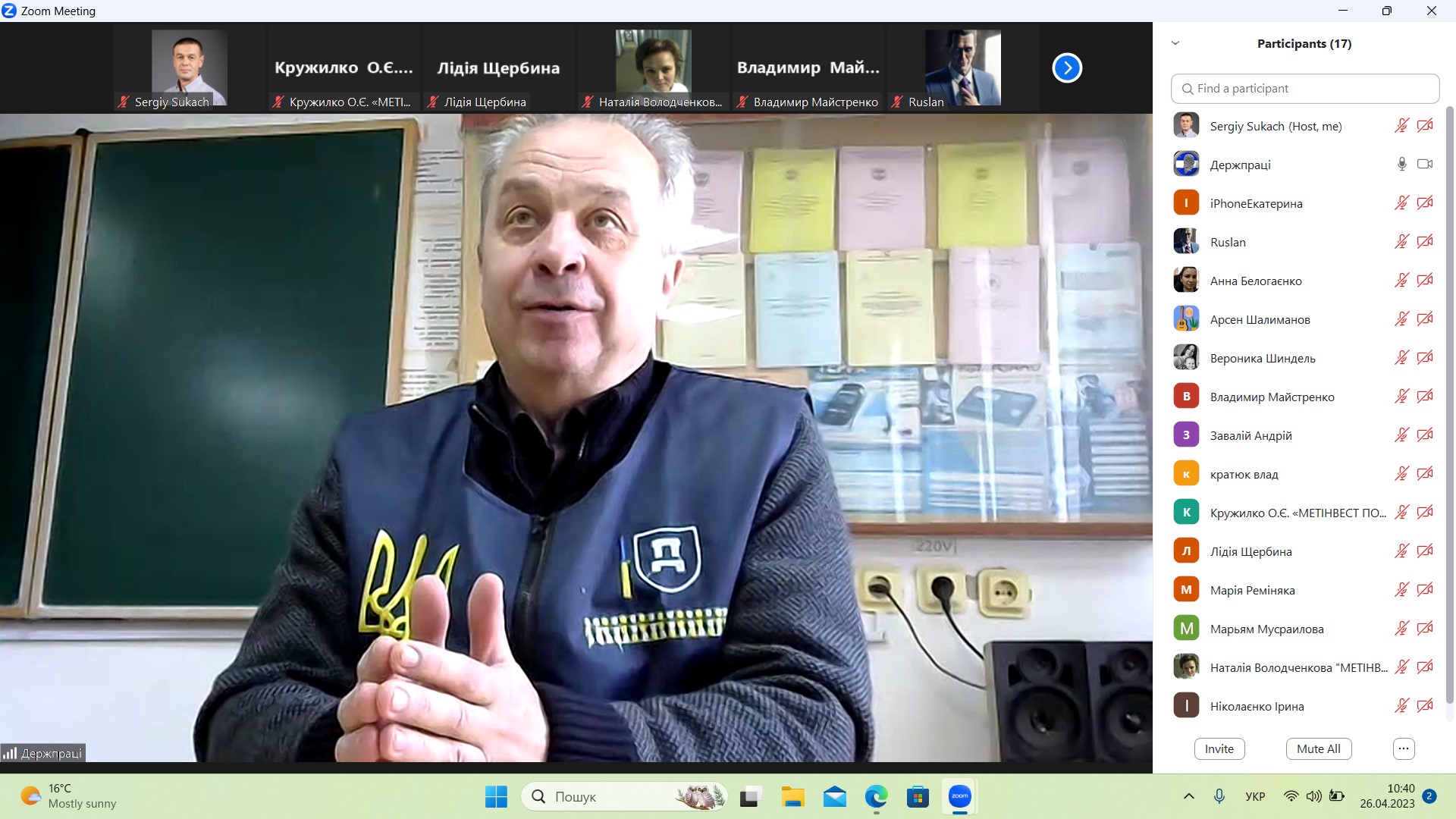The height and width of the screenshot is (819, 1456).
Task: Select Марьям Мусраилова's avatar icon
Action: pyautogui.click(x=1186, y=629)
